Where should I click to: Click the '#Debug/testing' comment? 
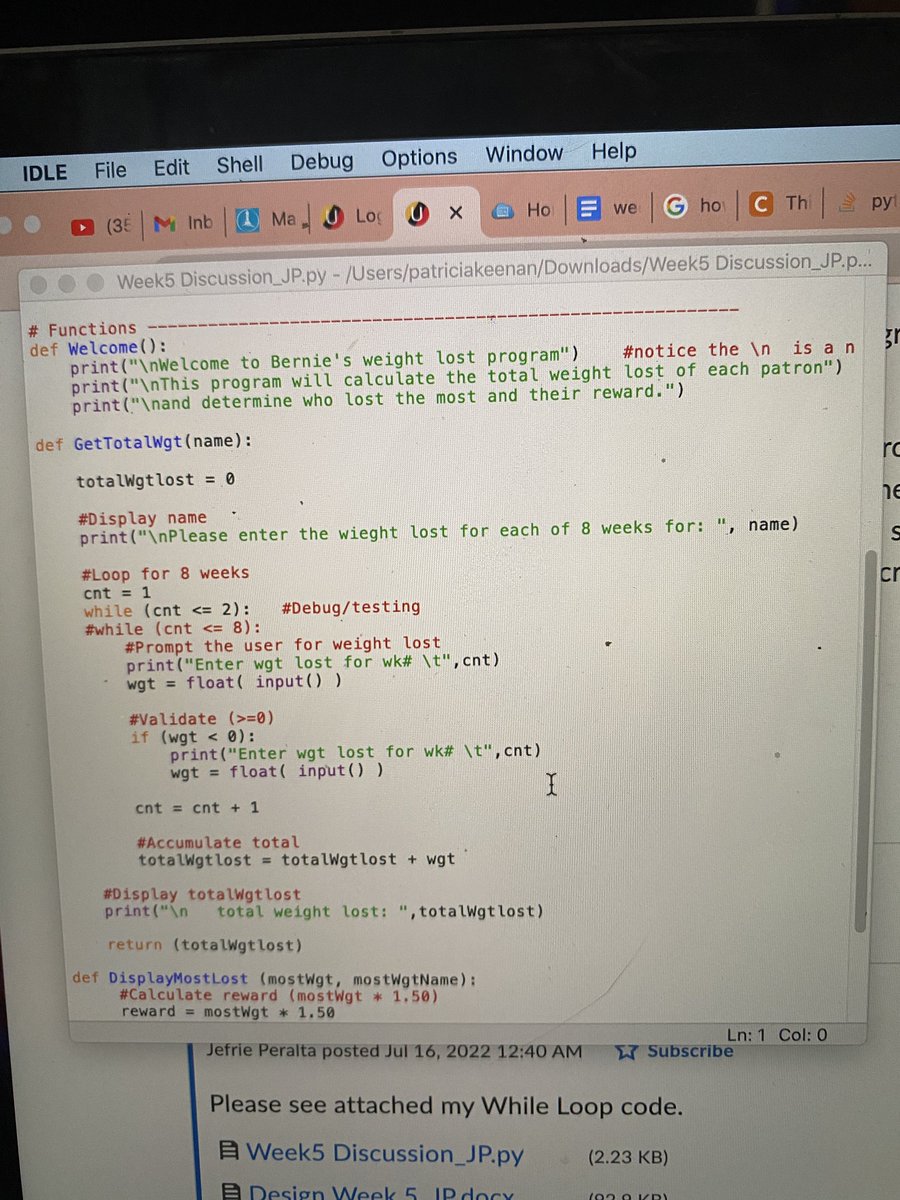(x=351, y=606)
